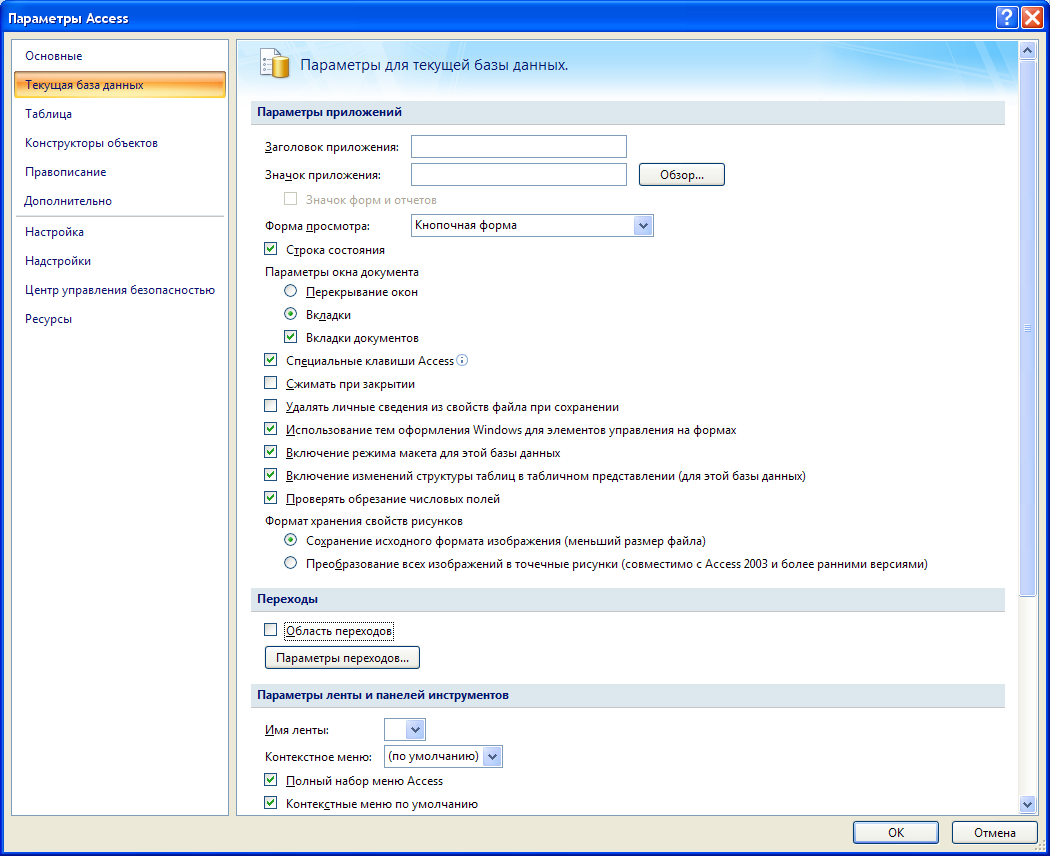Click the Заголовок приложения text field

coord(519,147)
